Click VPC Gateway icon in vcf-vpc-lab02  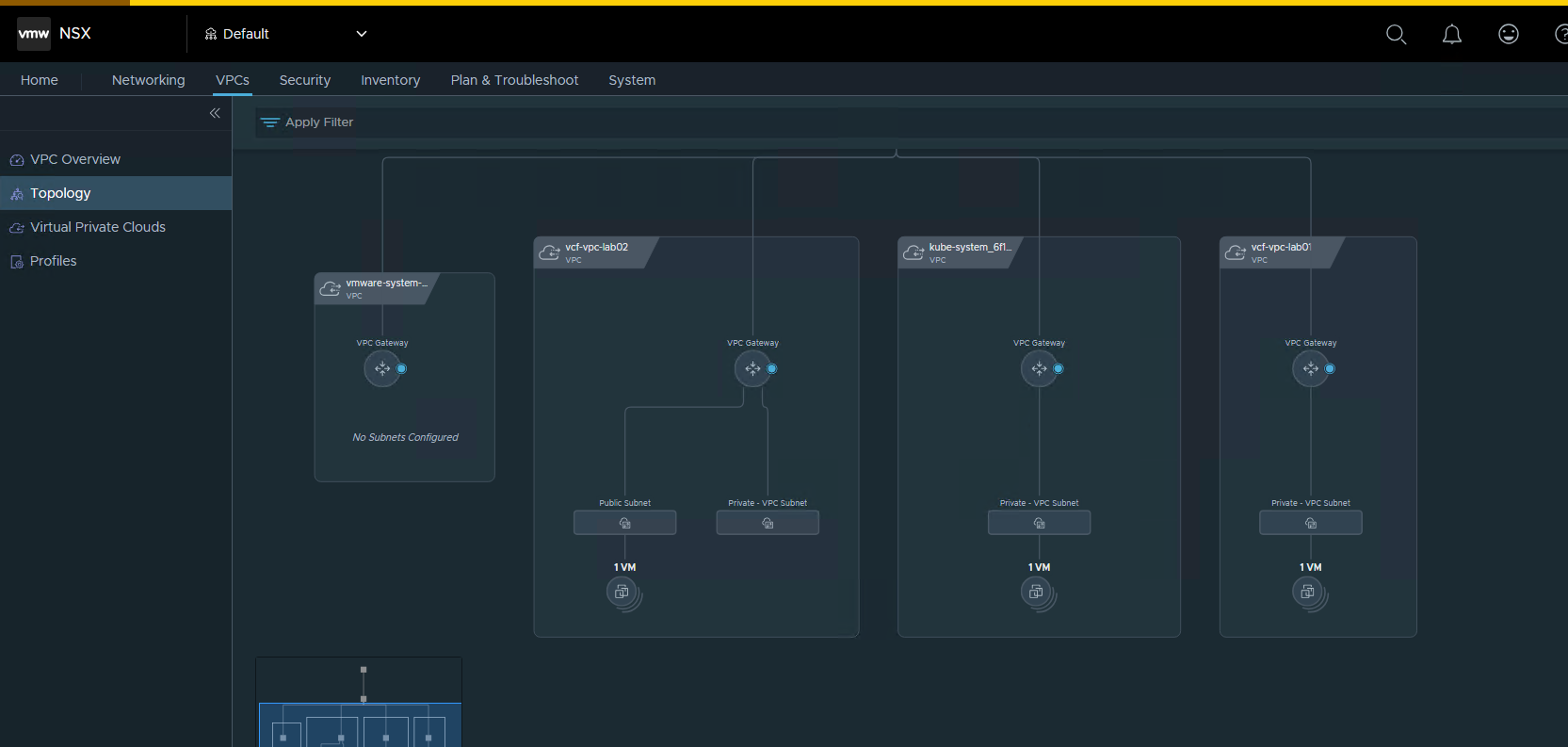click(x=752, y=368)
